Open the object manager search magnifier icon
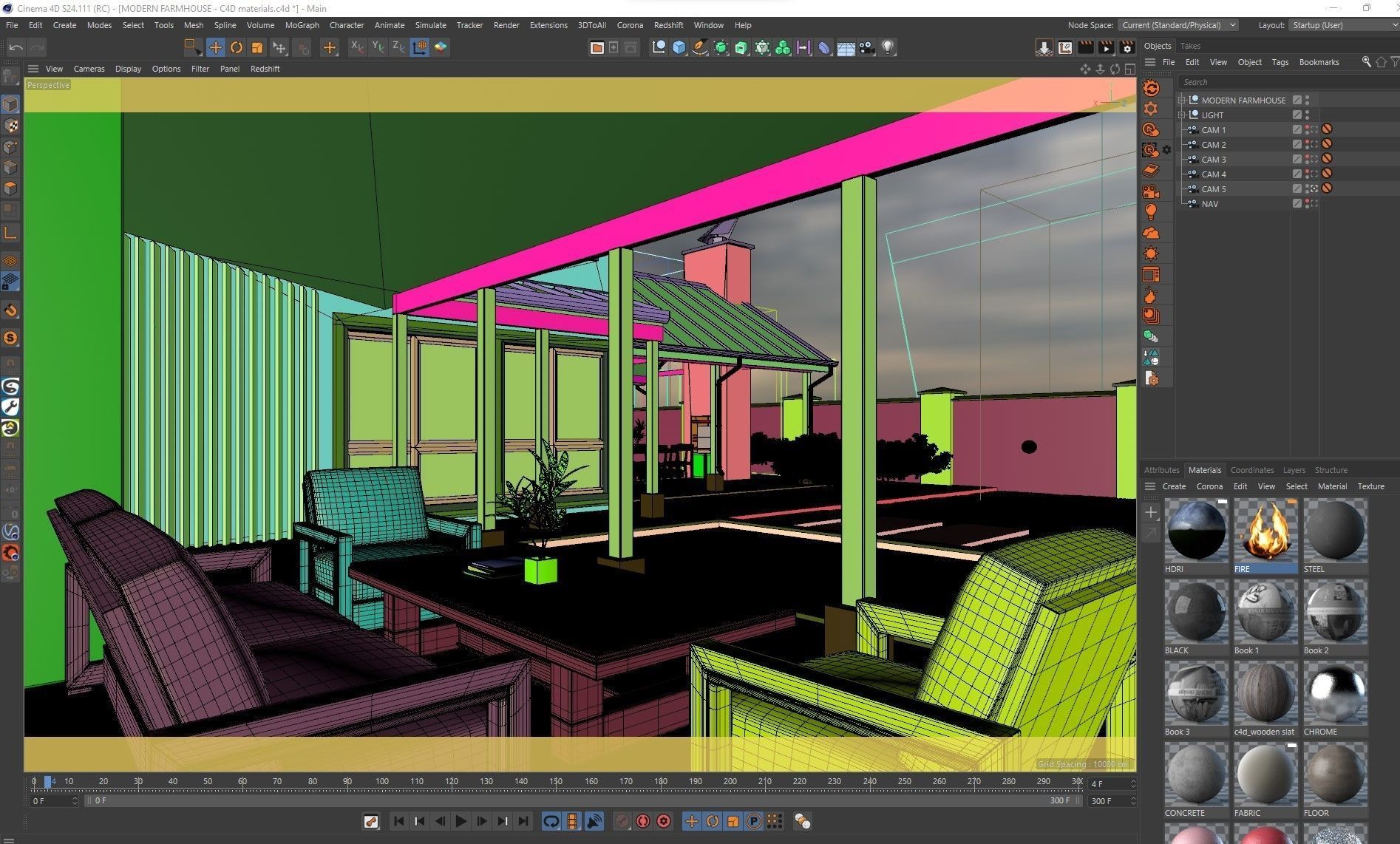The height and width of the screenshot is (844, 1400). pyautogui.click(x=1367, y=62)
